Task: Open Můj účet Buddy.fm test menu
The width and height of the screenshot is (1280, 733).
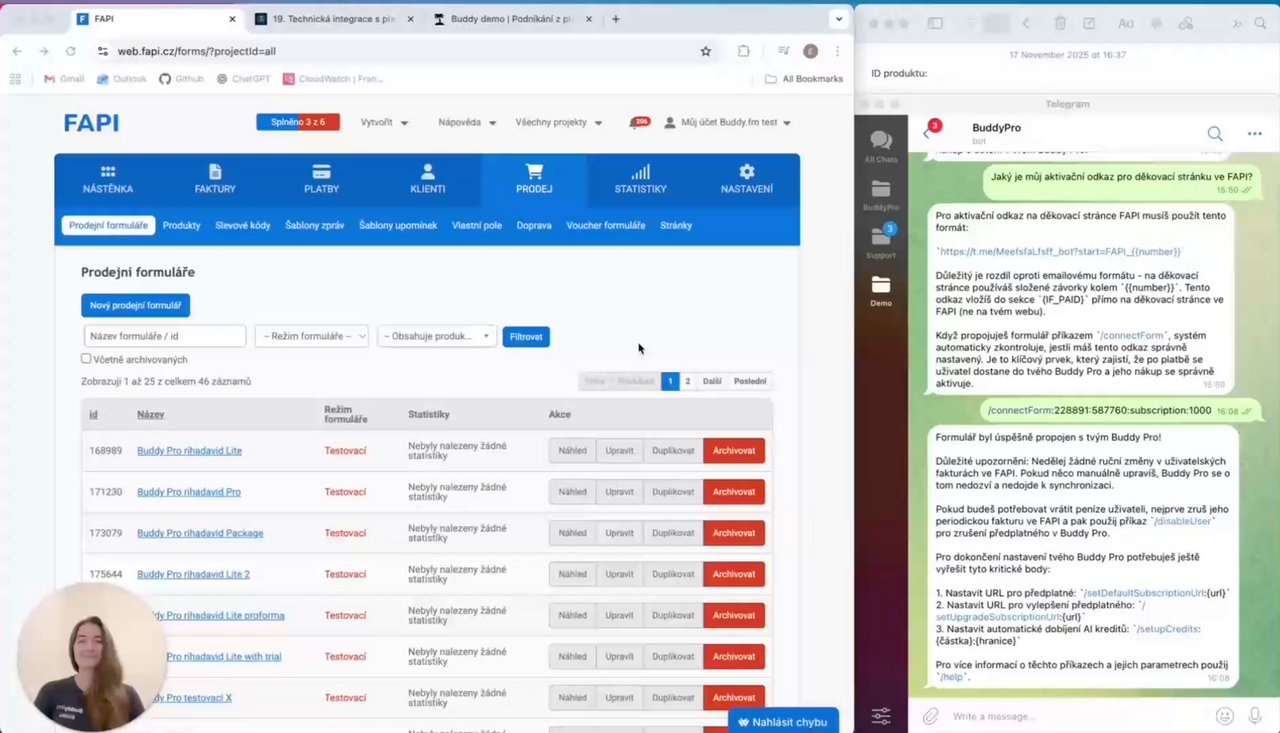Action: coord(728,122)
